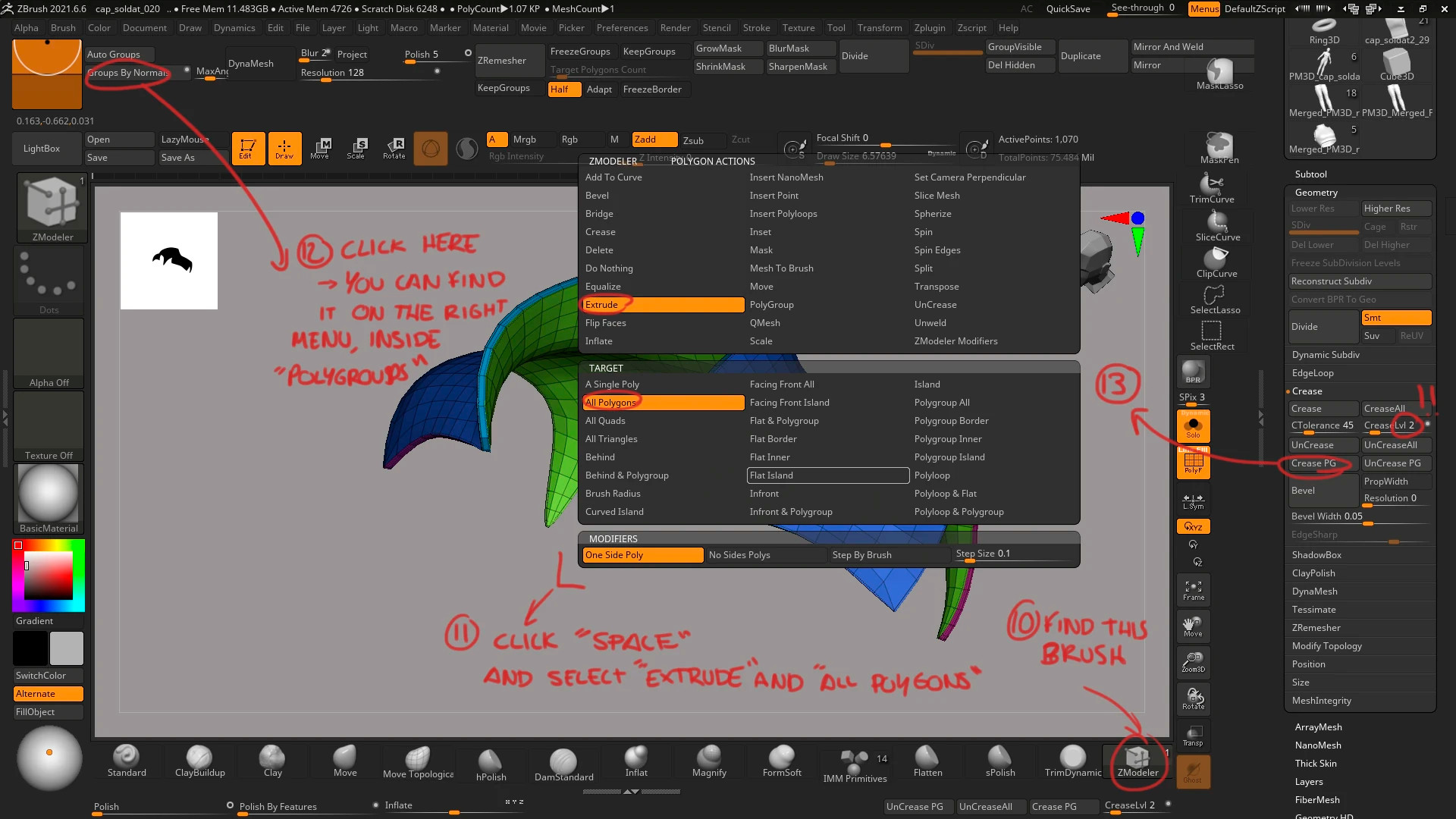
Task: Click the Frame view icon
Action: pyautogui.click(x=1193, y=589)
